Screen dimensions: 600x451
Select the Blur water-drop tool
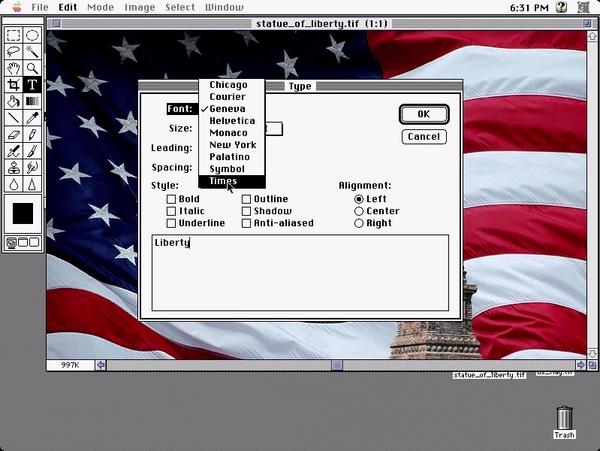(14, 184)
